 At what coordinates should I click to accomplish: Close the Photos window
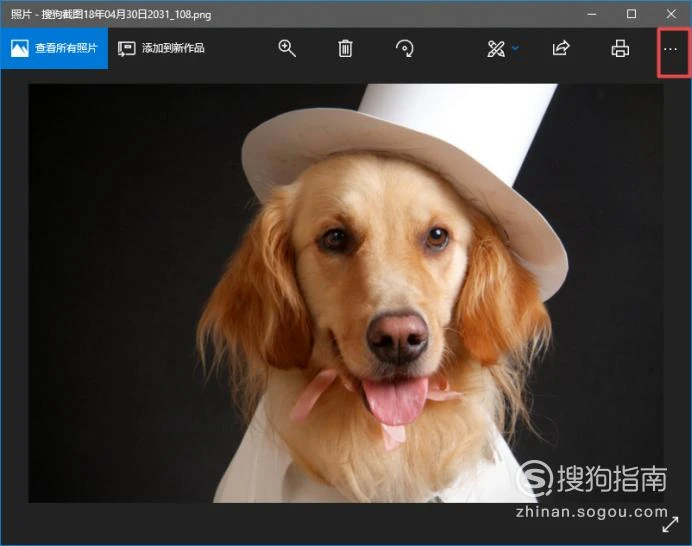point(671,14)
